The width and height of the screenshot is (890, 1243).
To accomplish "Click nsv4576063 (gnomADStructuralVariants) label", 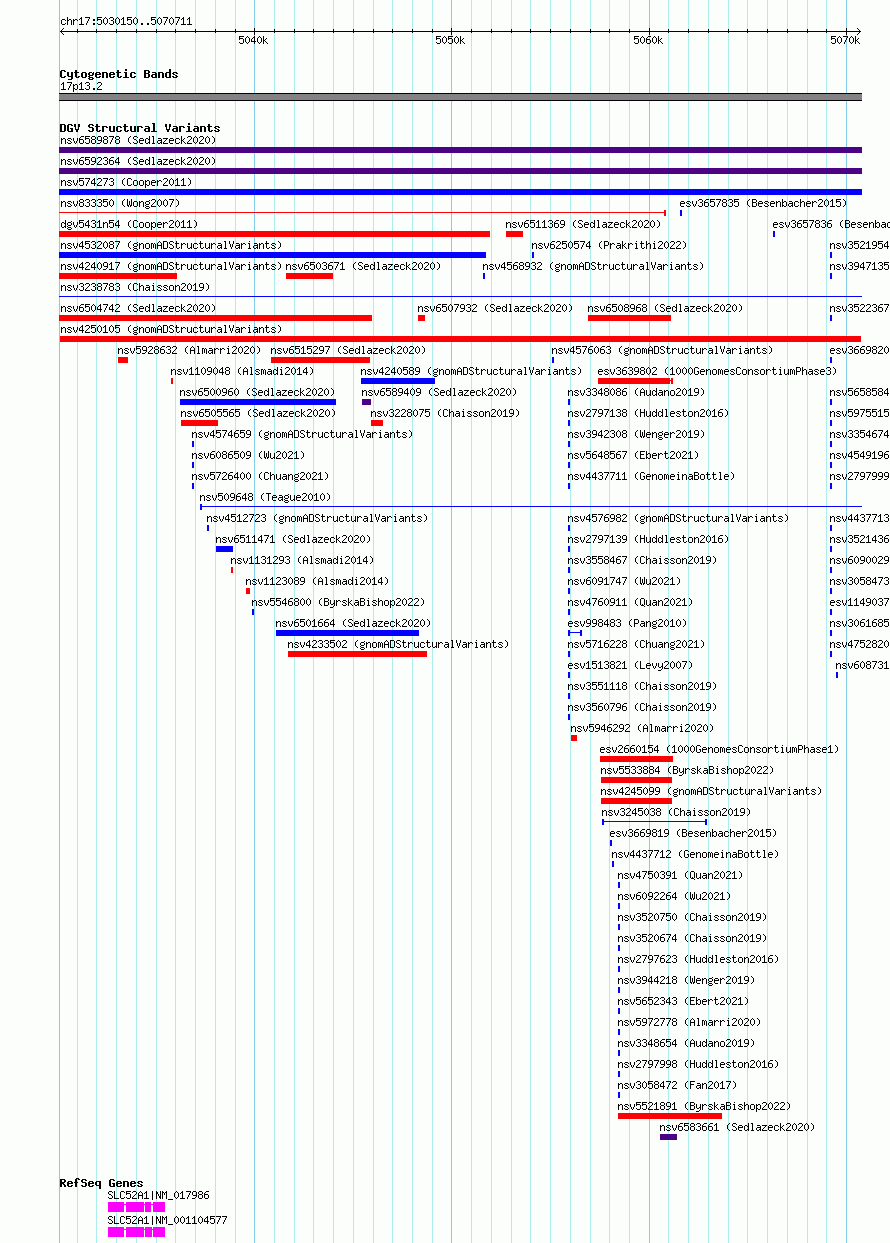I will 662,350.
